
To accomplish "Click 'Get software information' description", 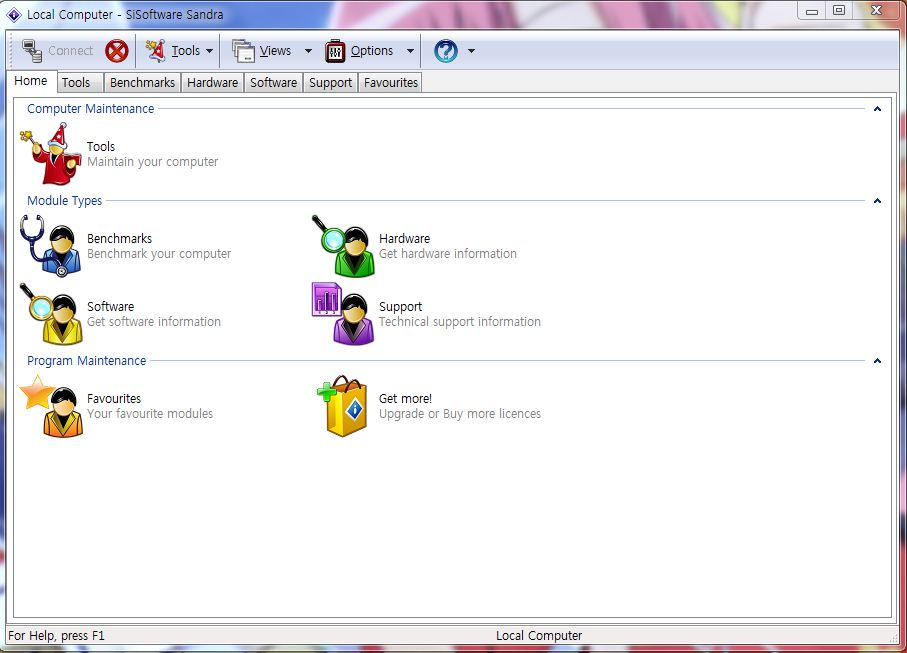I will (x=154, y=322).
